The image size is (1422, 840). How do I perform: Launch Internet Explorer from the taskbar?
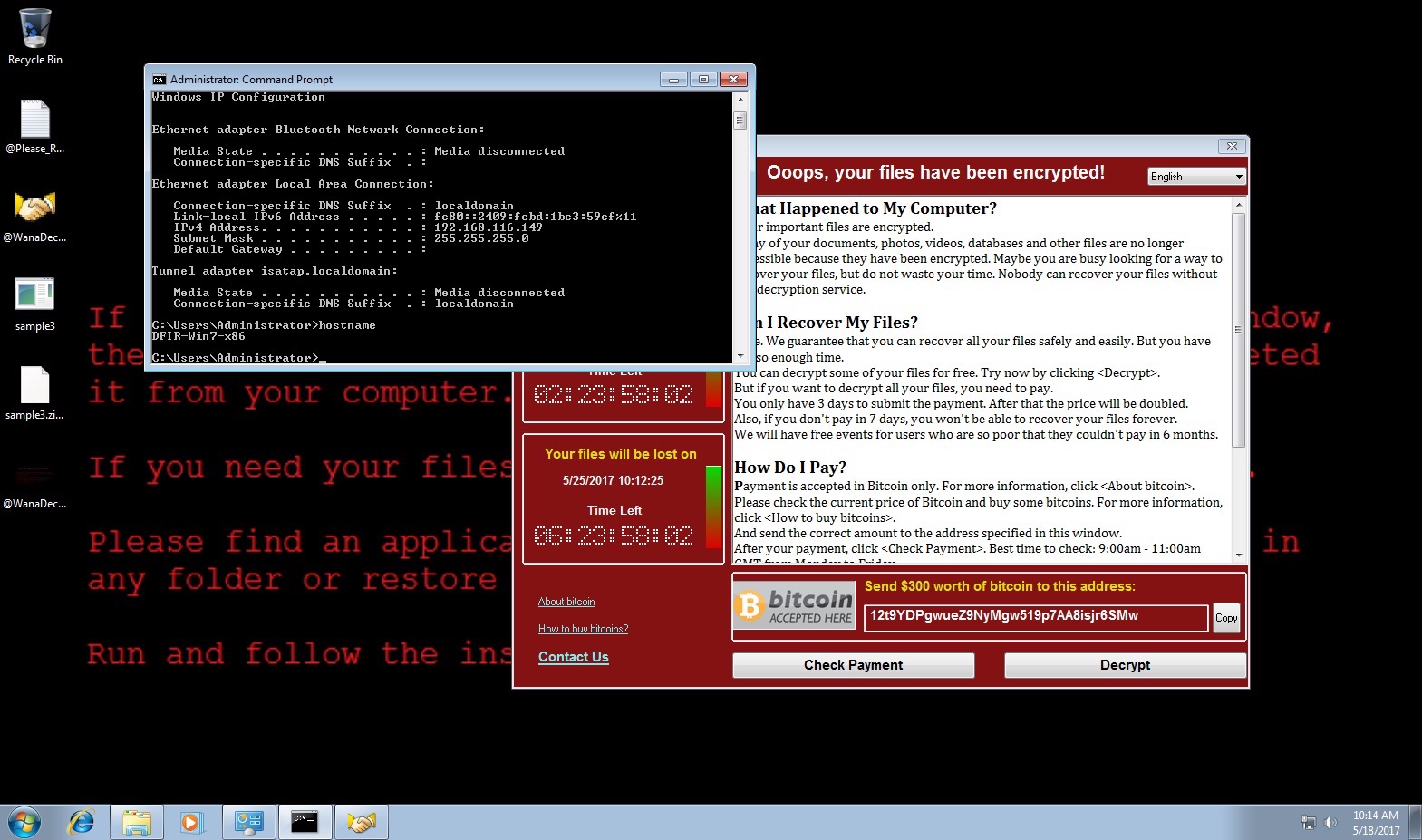click(x=82, y=823)
